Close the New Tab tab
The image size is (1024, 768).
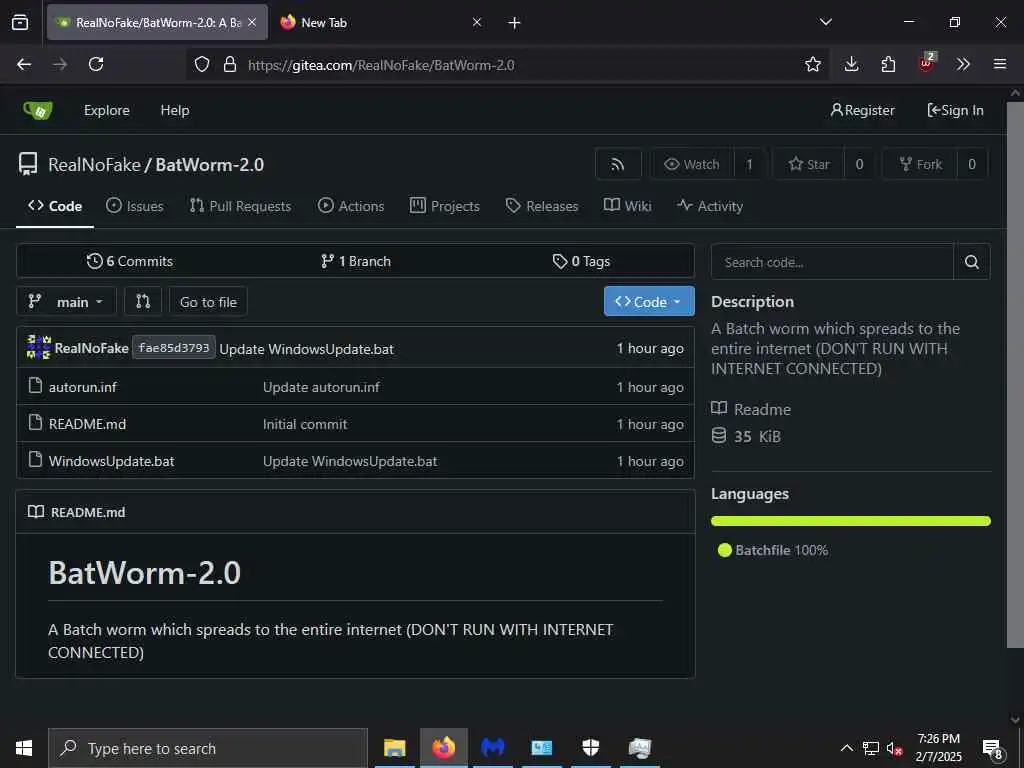point(477,22)
